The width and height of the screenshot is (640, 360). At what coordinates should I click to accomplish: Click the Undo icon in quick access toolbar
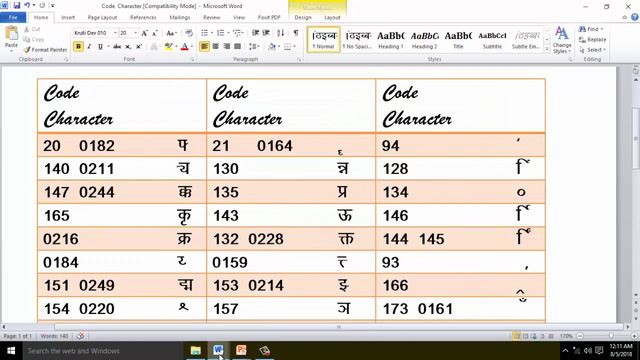coord(27,6)
